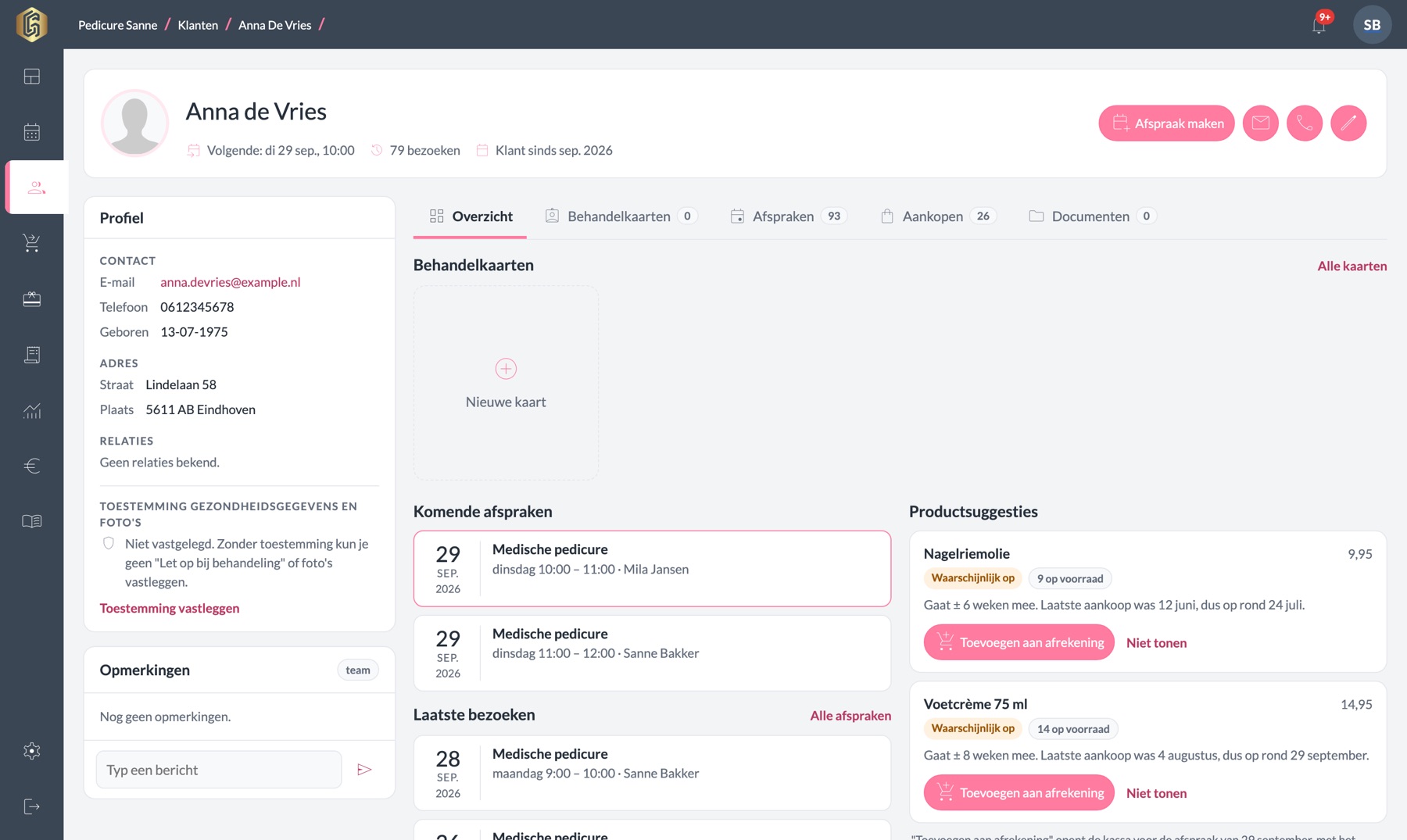
Task: Click the app logo in the top-left corner
Action: pos(32,24)
